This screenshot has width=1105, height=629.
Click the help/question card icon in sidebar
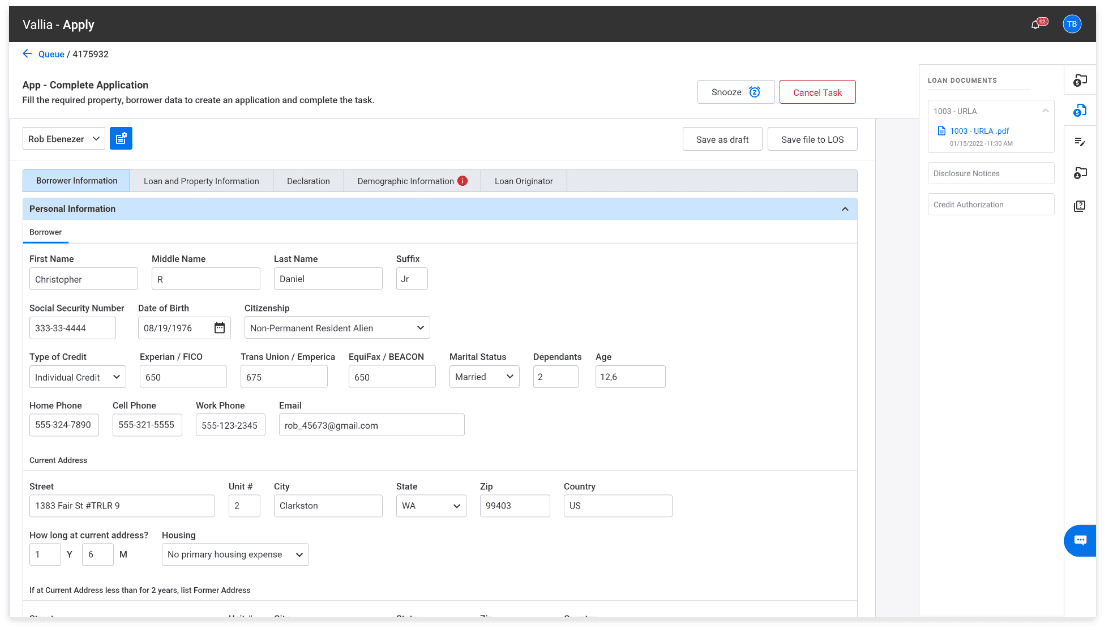coord(1080,204)
